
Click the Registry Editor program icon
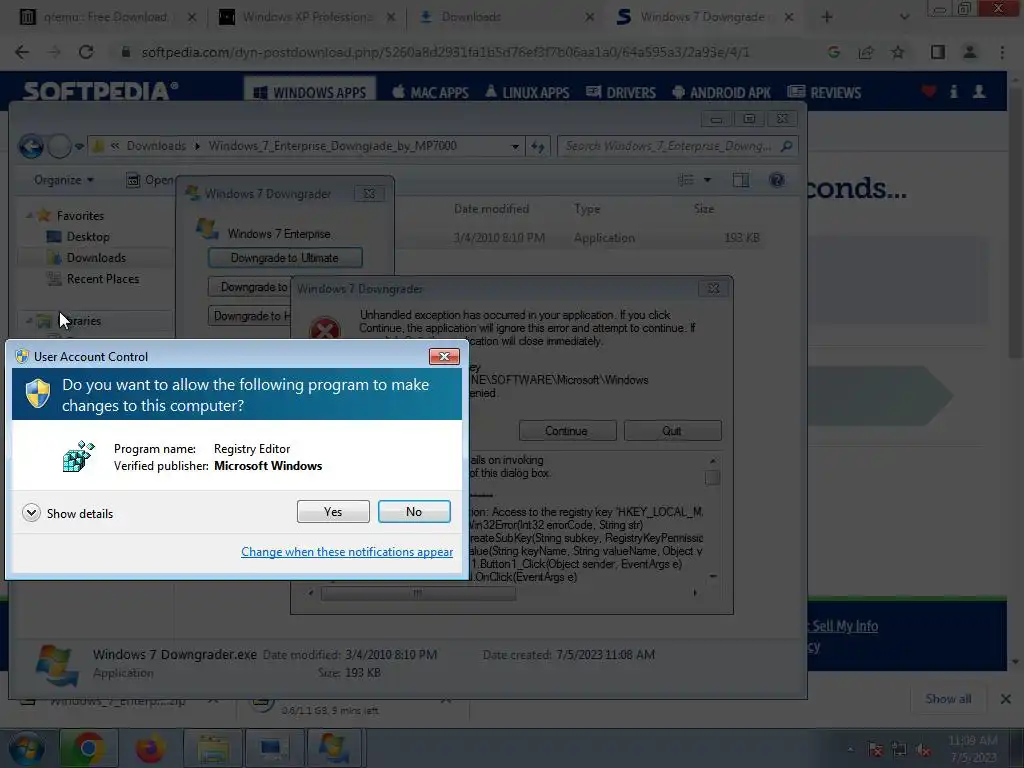coord(78,456)
